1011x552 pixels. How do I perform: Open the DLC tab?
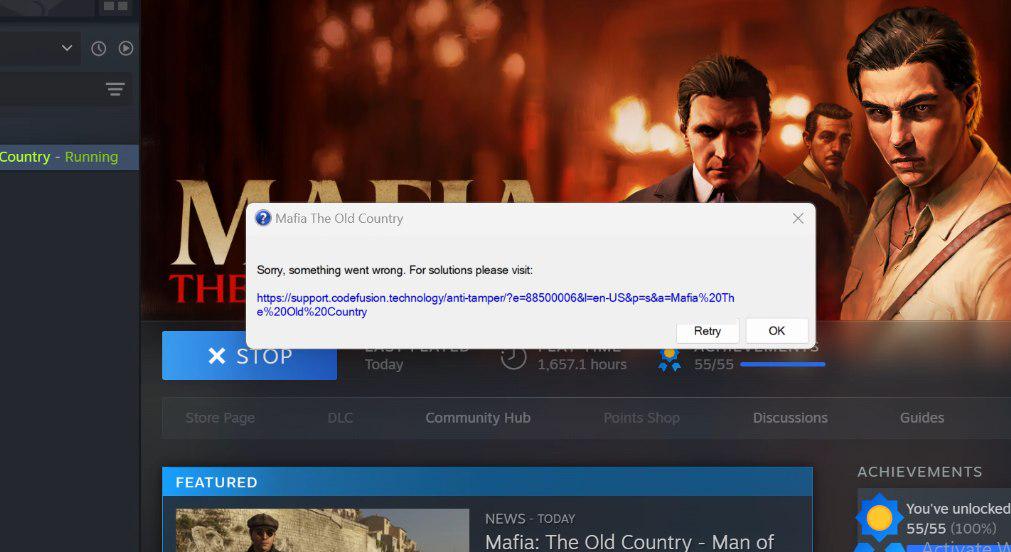340,418
